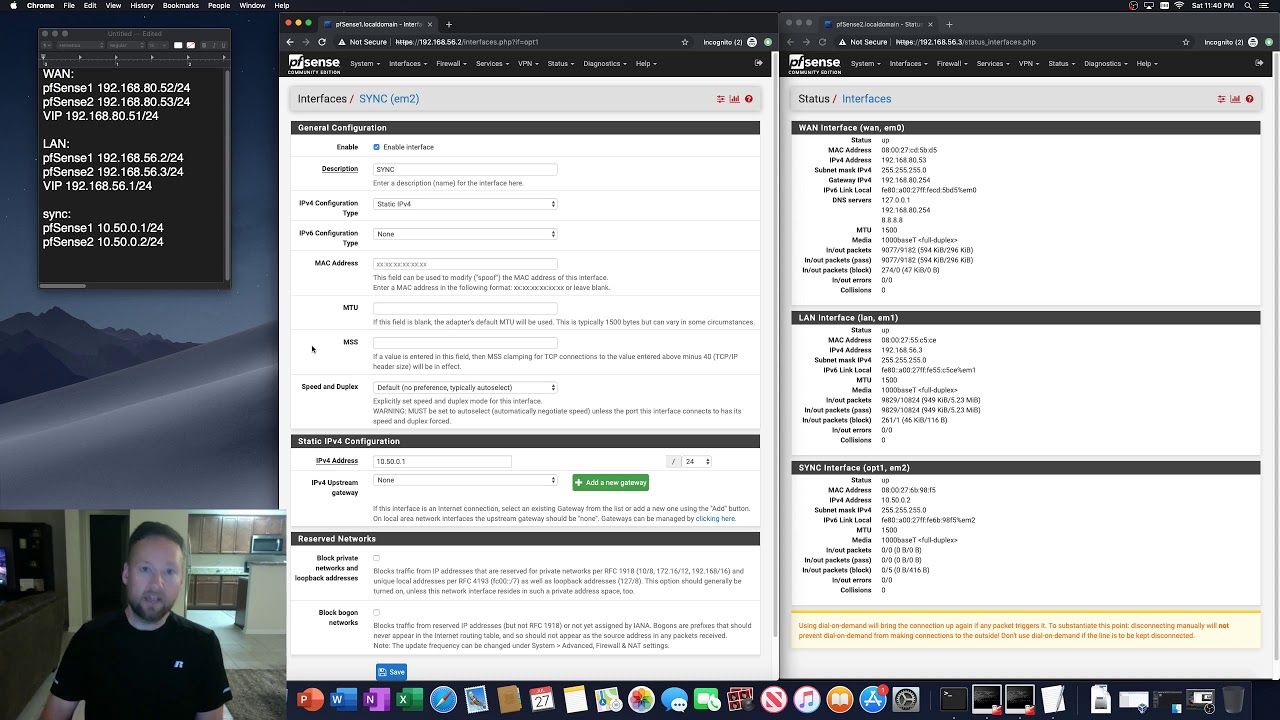Open Speed and Duplex dropdown
1280x720 pixels.
click(x=465, y=387)
